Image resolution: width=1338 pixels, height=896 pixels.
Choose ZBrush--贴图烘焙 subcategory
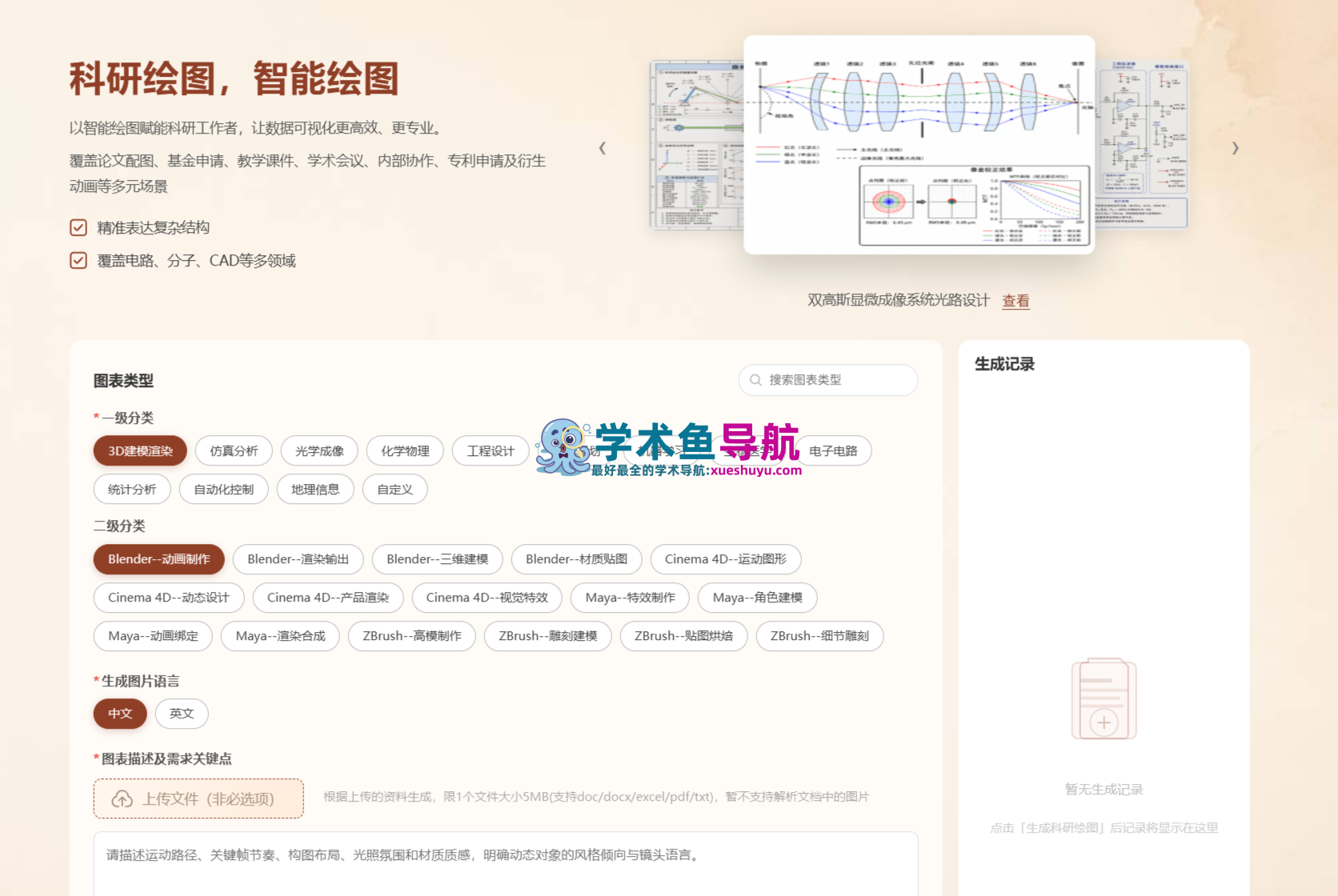(684, 636)
